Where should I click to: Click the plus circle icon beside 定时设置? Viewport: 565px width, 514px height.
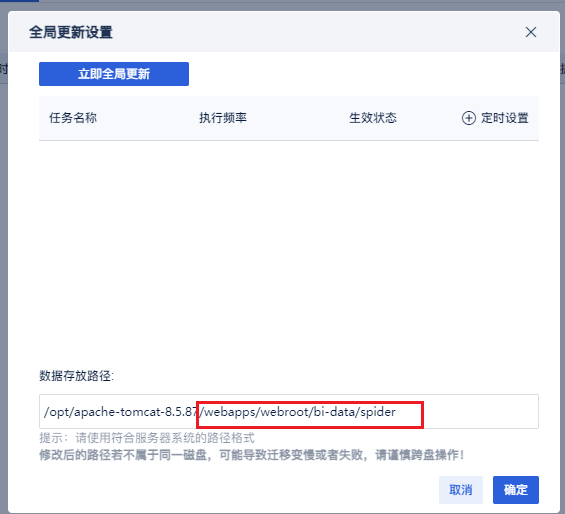(468, 118)
